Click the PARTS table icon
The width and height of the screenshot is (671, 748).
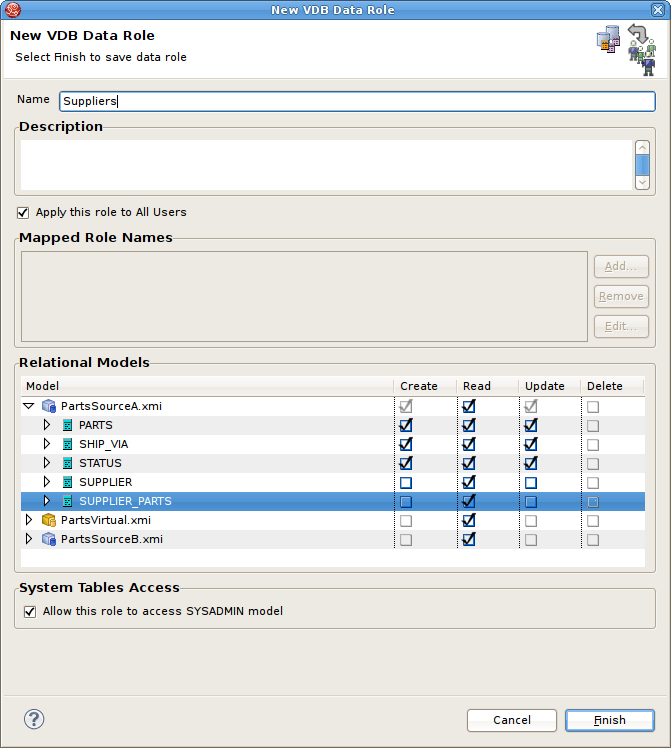tap(67, 425)
